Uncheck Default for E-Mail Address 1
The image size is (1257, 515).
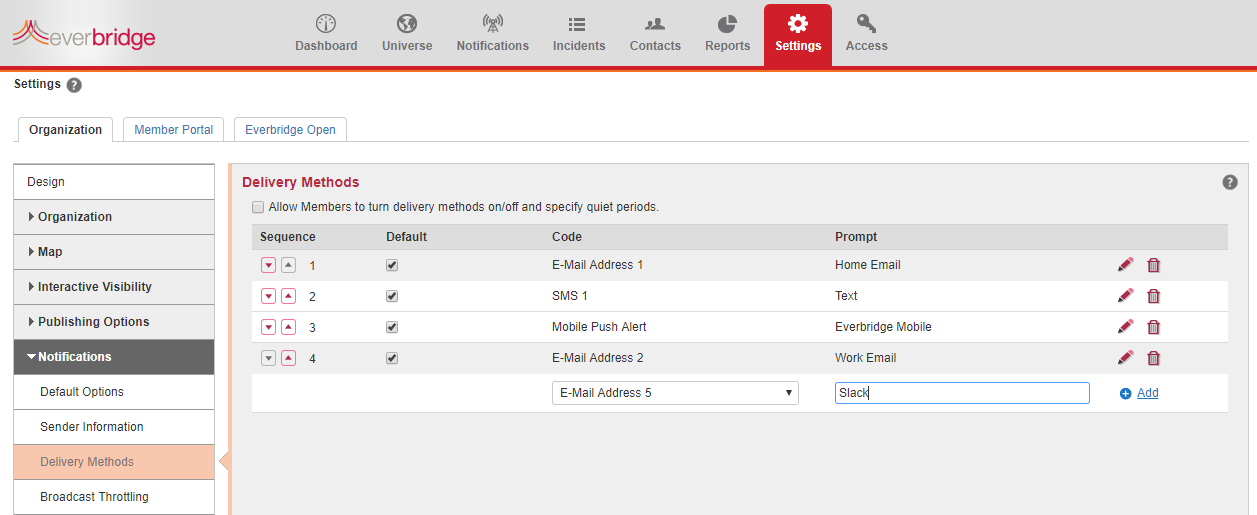tap(392, 266)
